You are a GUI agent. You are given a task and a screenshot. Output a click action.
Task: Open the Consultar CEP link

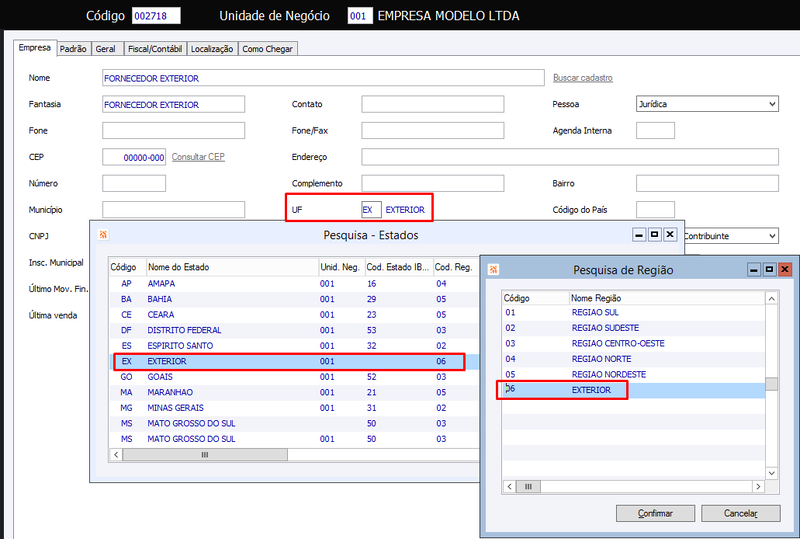point(198,157)
